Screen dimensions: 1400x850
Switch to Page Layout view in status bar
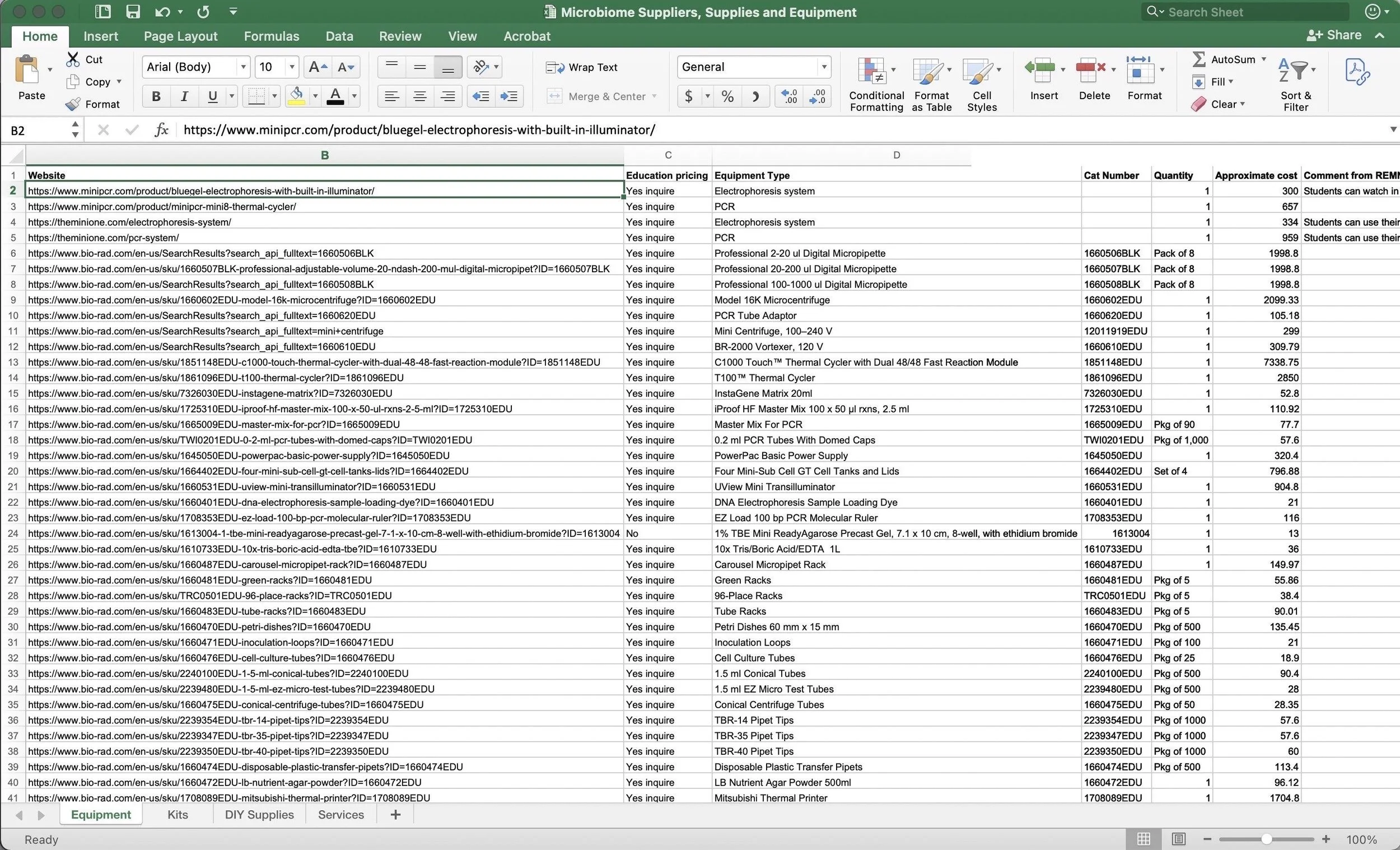point(1178,839)
